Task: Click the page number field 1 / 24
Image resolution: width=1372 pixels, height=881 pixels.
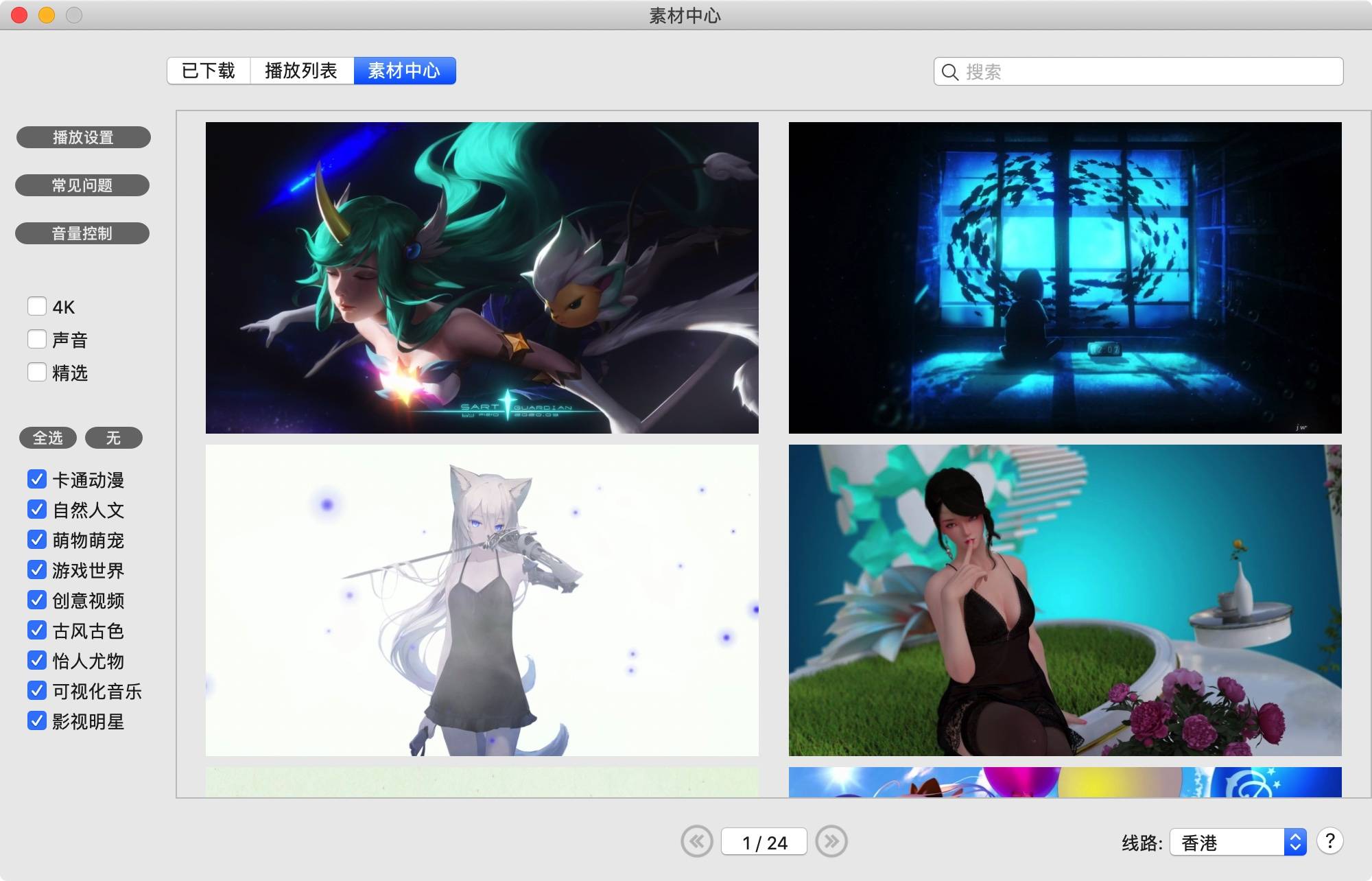Action: tap(764, 842)
